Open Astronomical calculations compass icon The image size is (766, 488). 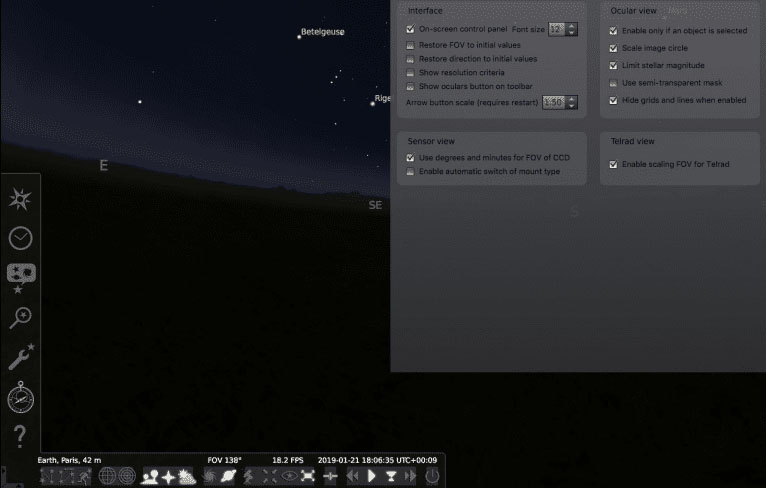click(20, 397)
